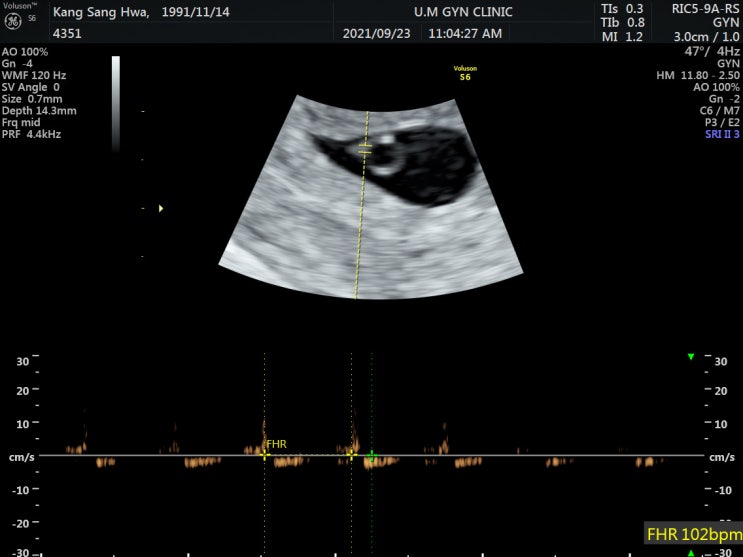
Task: Click the Gn -4 Doppler gain
Action: 17,64
